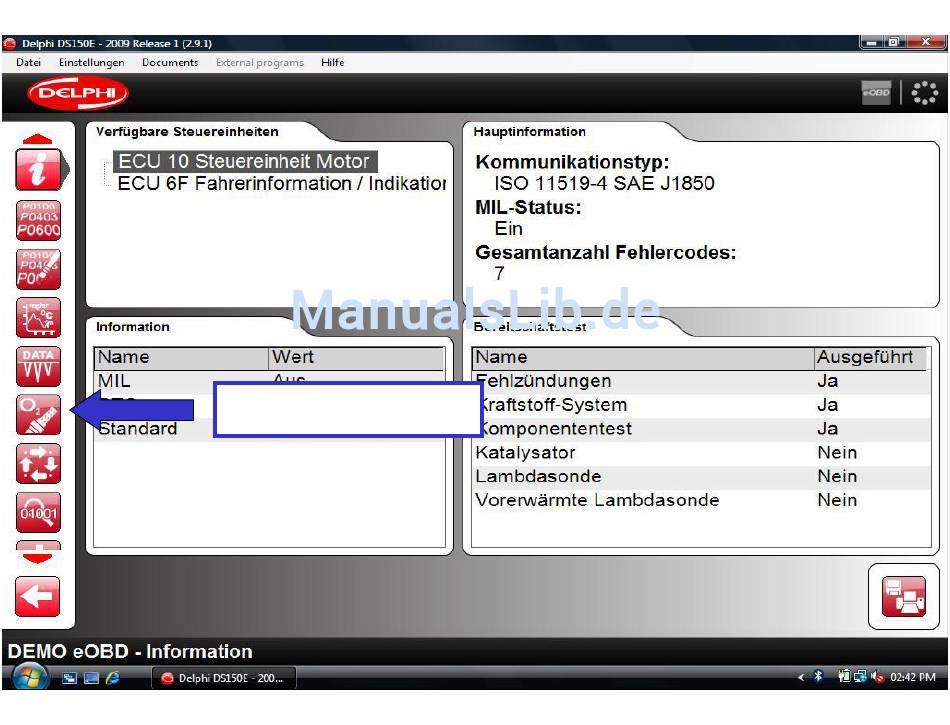Open the Einstellungen menu
950x725 pixels.
(91, 62)
